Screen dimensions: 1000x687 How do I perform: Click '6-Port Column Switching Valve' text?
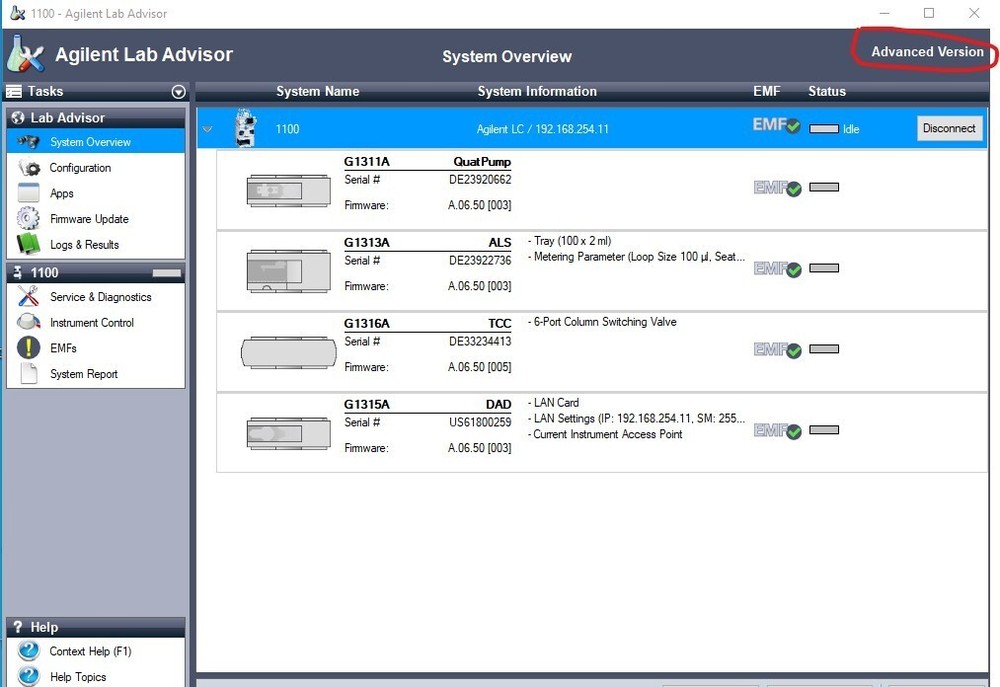[605, 322]
